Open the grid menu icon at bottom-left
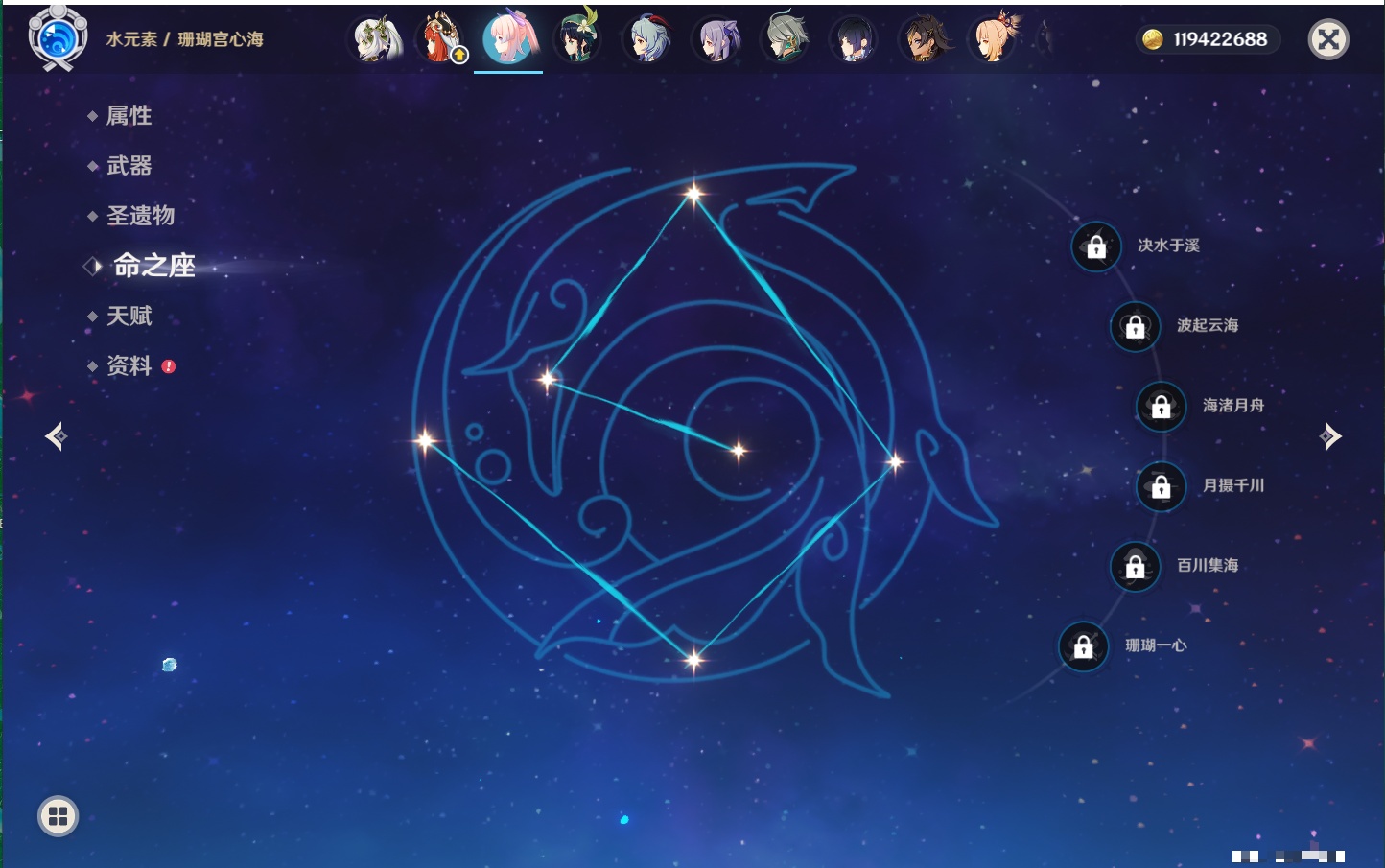The image size is (1385, 868). coord(58,816)
